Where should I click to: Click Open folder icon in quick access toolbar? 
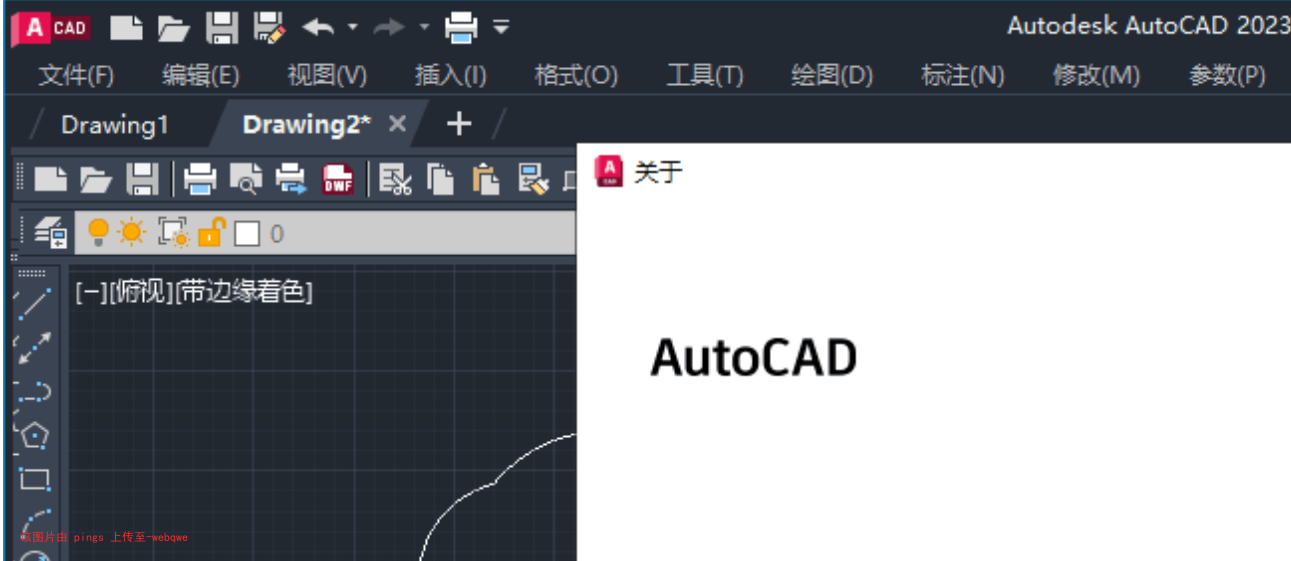173,28
